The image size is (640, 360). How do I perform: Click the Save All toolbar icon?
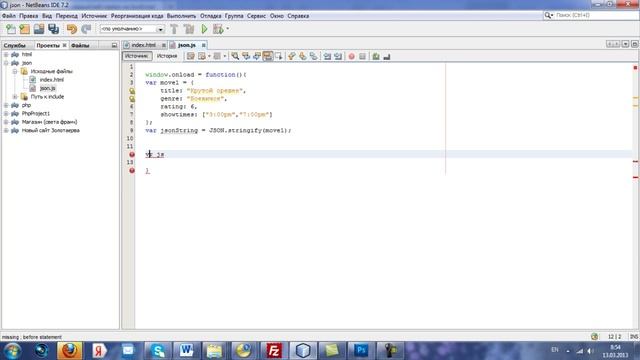click(x=53, y=29)
